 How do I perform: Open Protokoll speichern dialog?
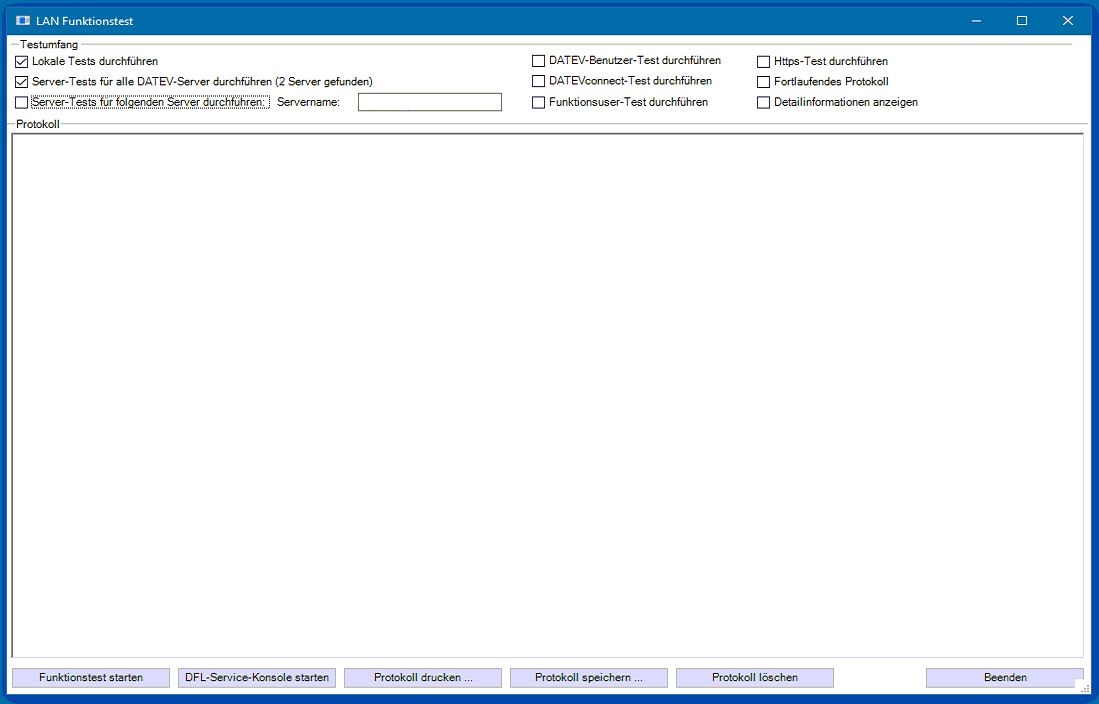tap(589, 678)
